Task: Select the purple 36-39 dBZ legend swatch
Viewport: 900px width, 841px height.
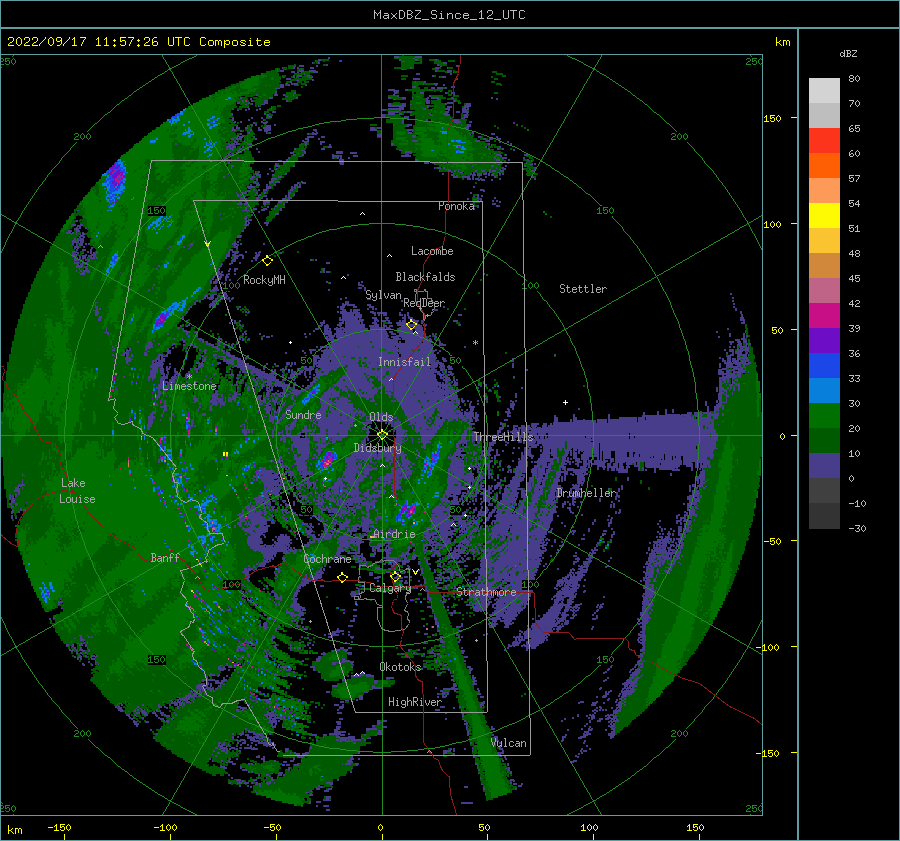Action: click(x=824, y=341)
